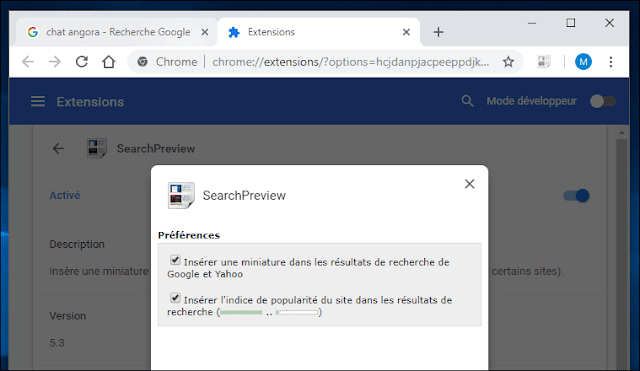Viewport: 640px width, 371px height.
Task: Click the empty popularity bar sample
Action: pyautogui.click(x=297, y=313)
